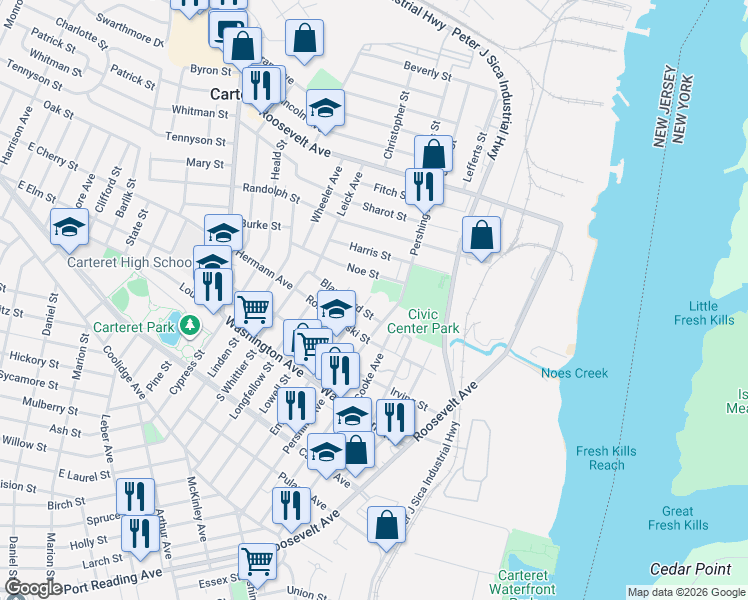Click the Carteret Park tree icon
Viewport: 748px width, 600px height.
click(190, 326)
